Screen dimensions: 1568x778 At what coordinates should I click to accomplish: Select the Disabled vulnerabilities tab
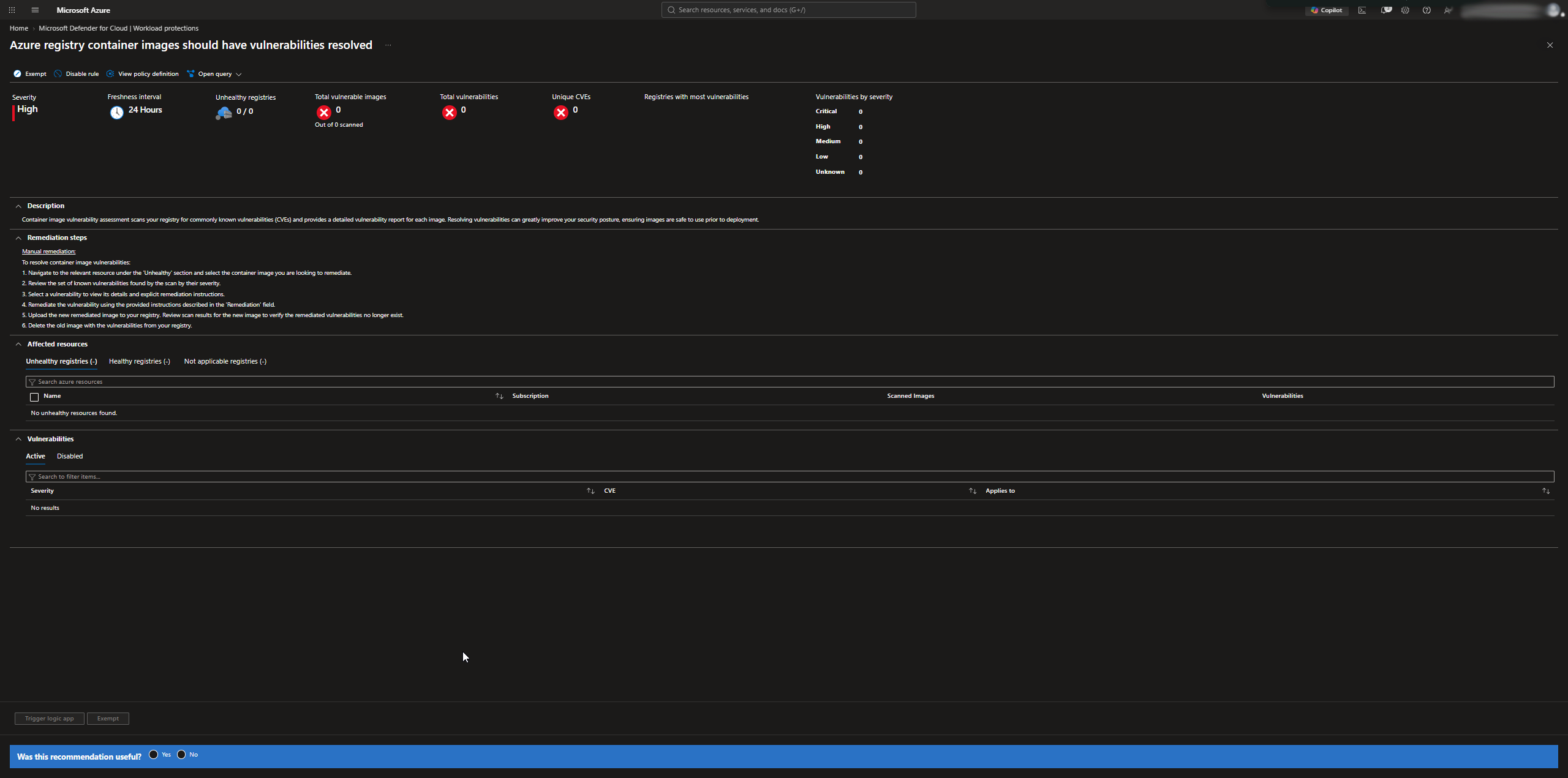click(x=70, y=456)
